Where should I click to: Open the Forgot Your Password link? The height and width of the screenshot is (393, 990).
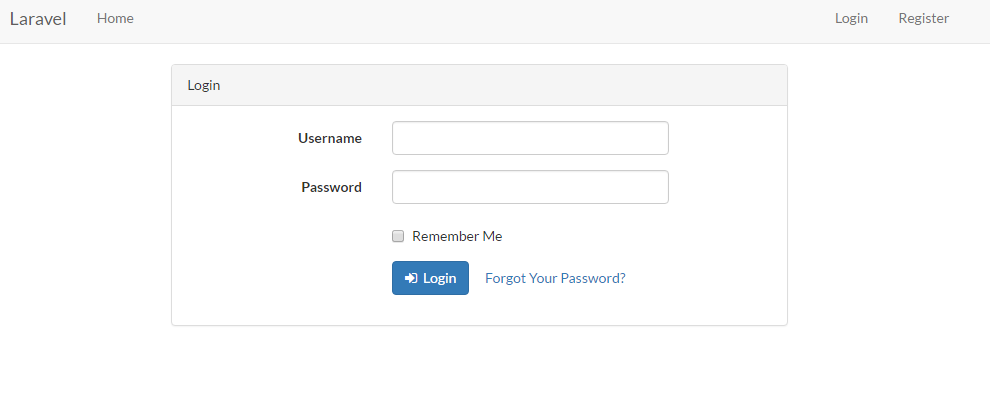555,278
